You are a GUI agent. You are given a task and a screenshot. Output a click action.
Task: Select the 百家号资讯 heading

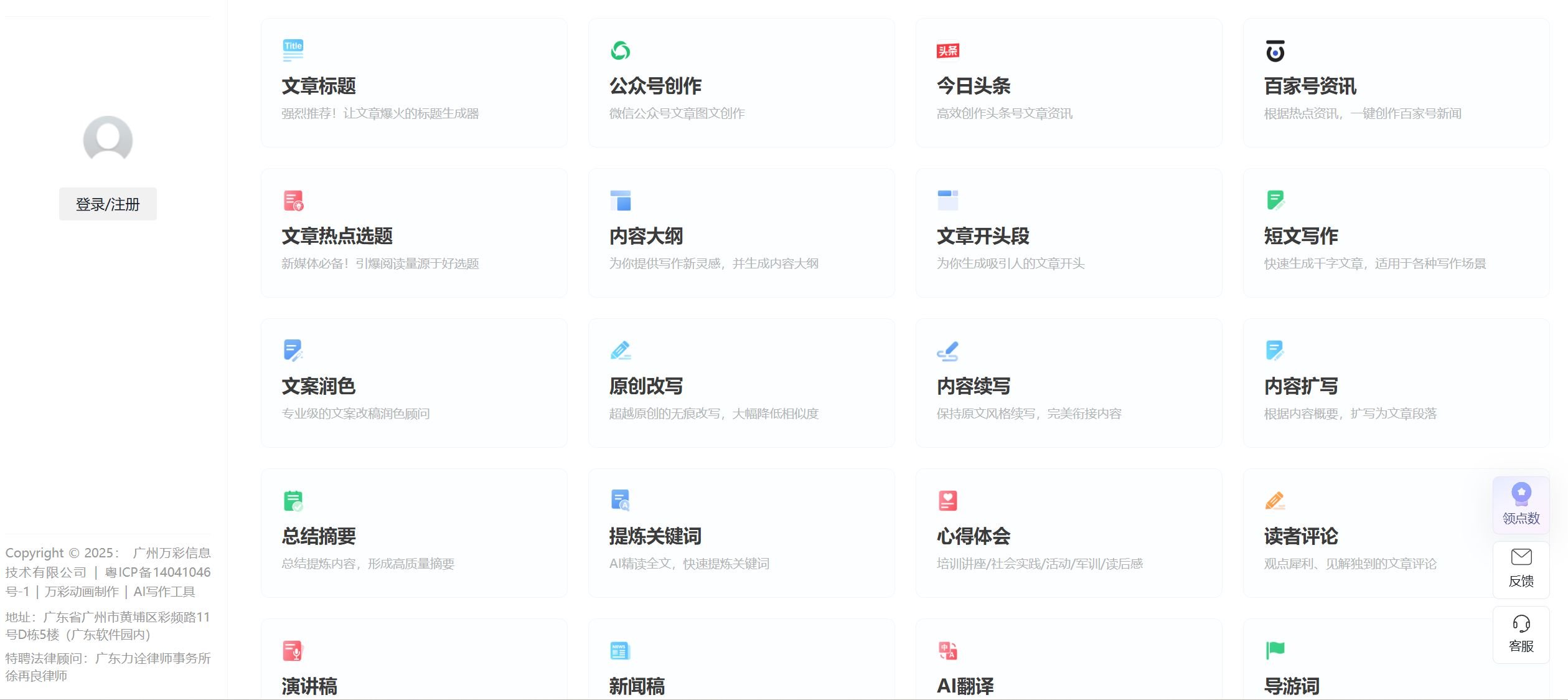(1310, 86)
